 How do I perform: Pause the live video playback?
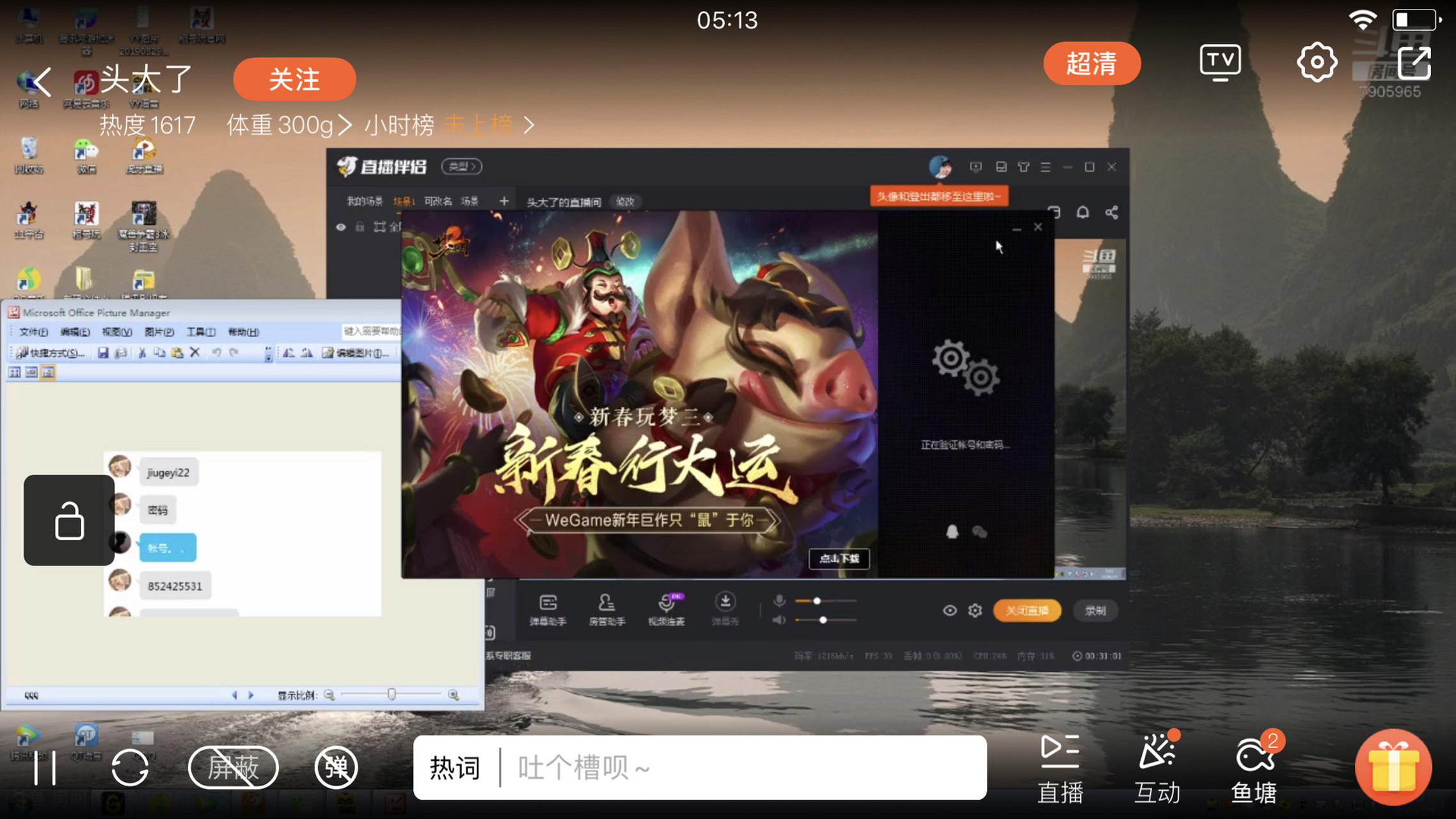45,767
